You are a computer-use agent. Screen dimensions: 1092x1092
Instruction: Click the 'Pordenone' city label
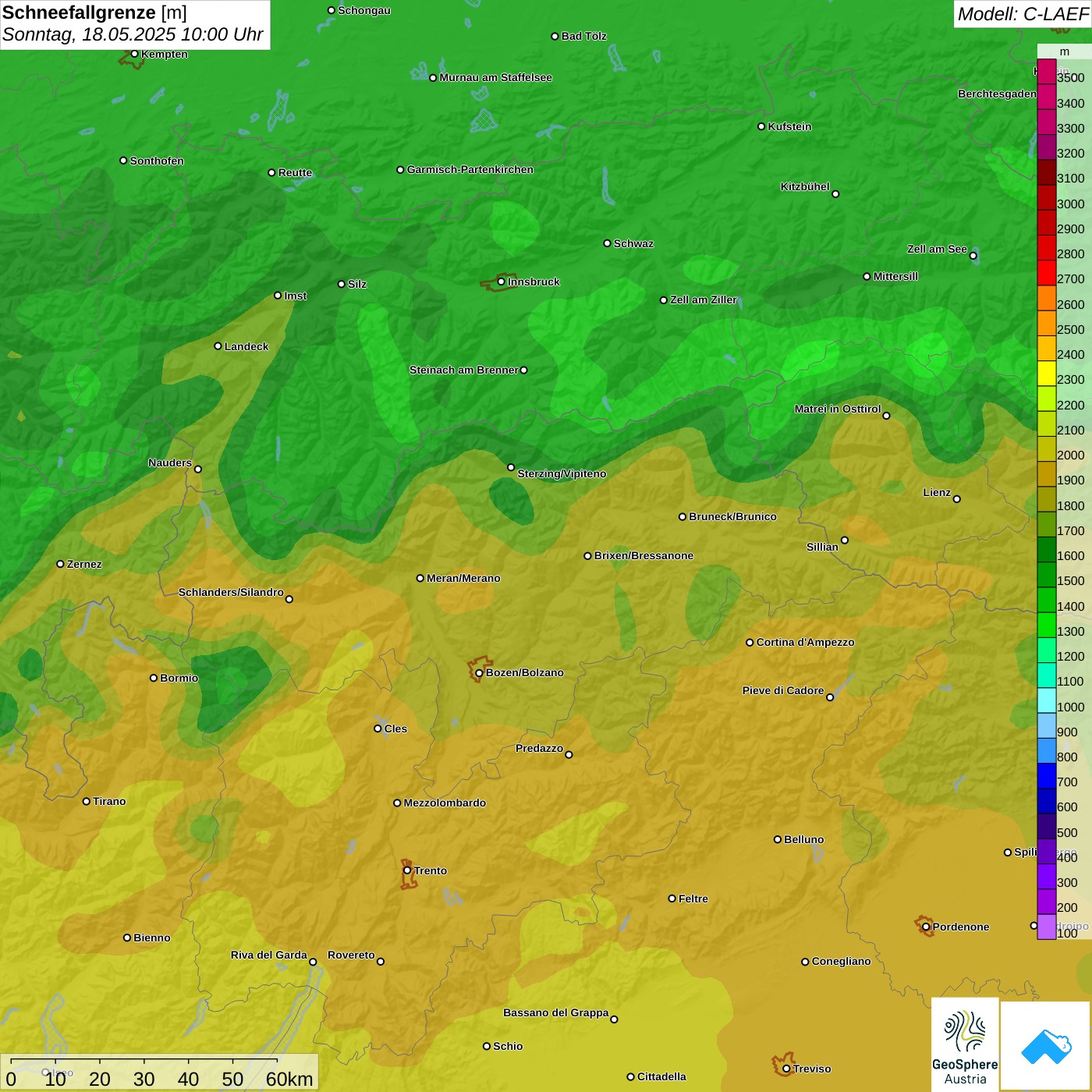(x=961, y=927)
